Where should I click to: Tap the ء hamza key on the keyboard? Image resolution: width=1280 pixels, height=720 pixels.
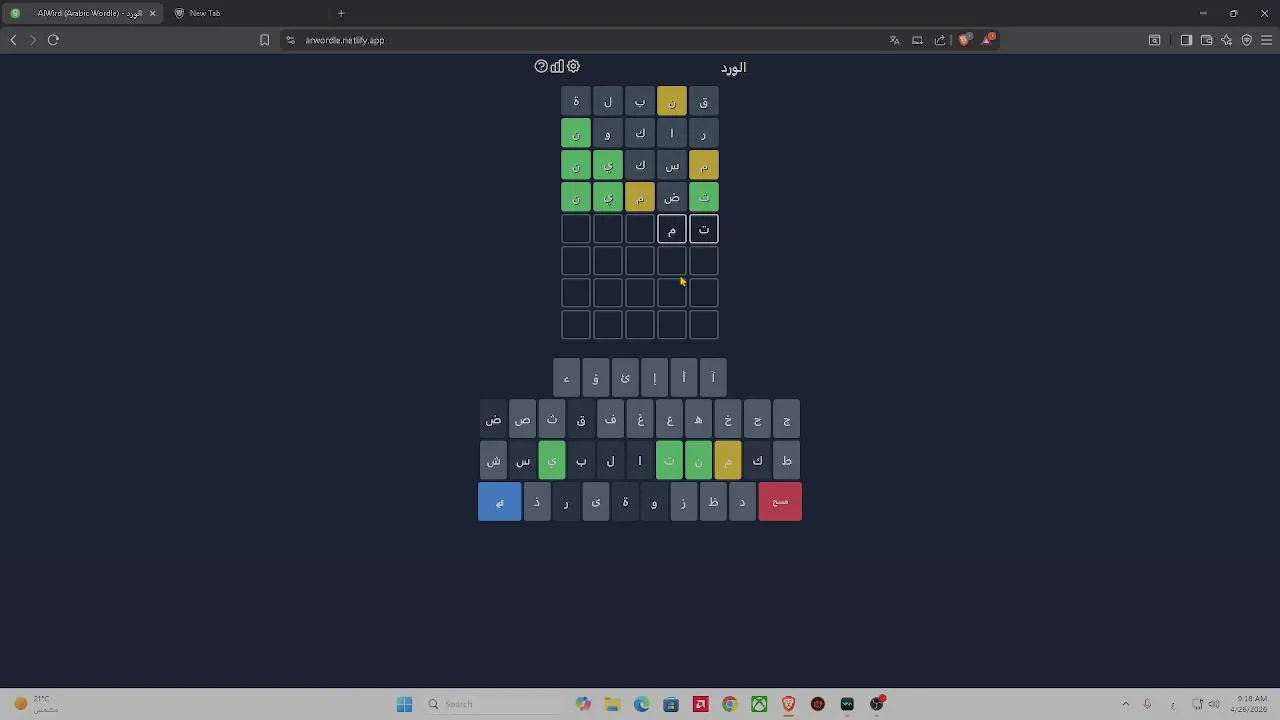(x=566, y=378)
